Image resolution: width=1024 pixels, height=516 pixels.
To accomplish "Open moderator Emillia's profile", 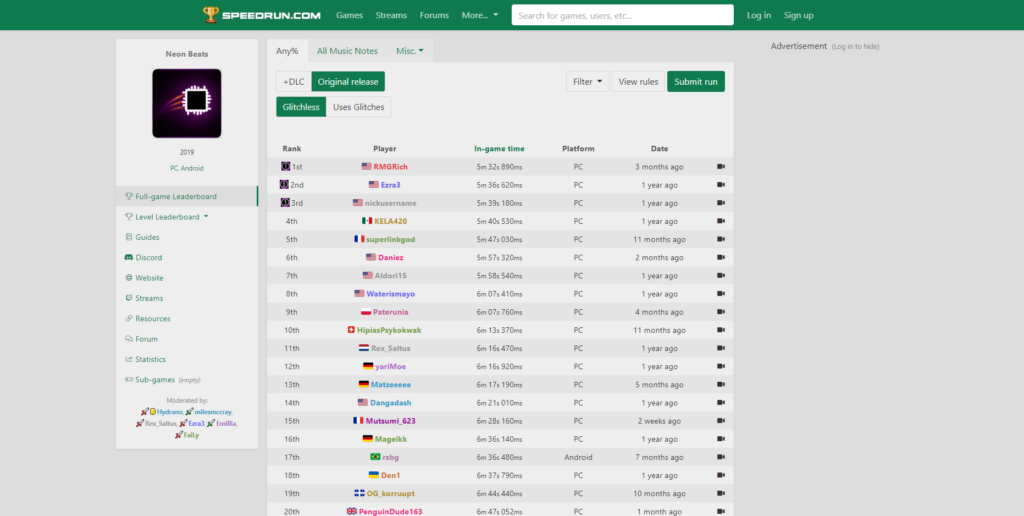I will pos(225,423).
